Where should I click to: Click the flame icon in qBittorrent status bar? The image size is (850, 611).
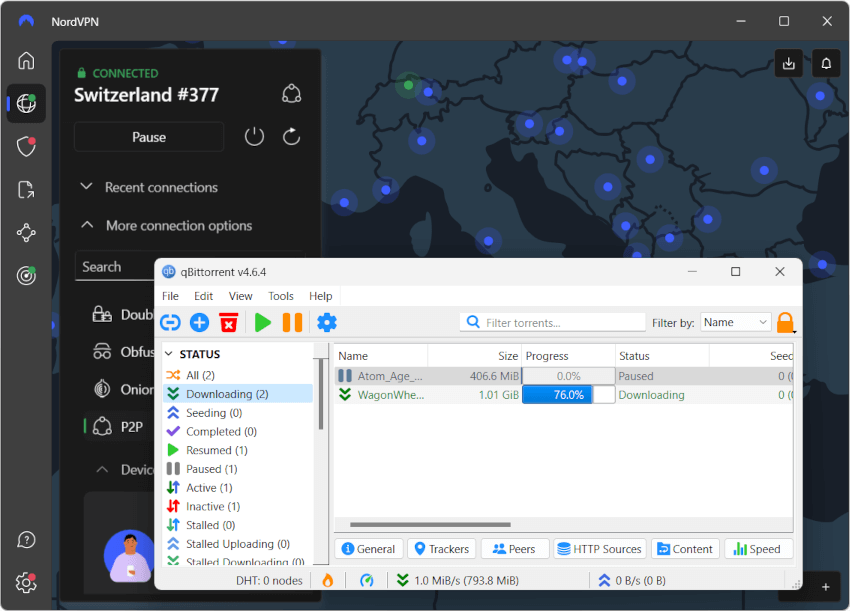[327, 581]
